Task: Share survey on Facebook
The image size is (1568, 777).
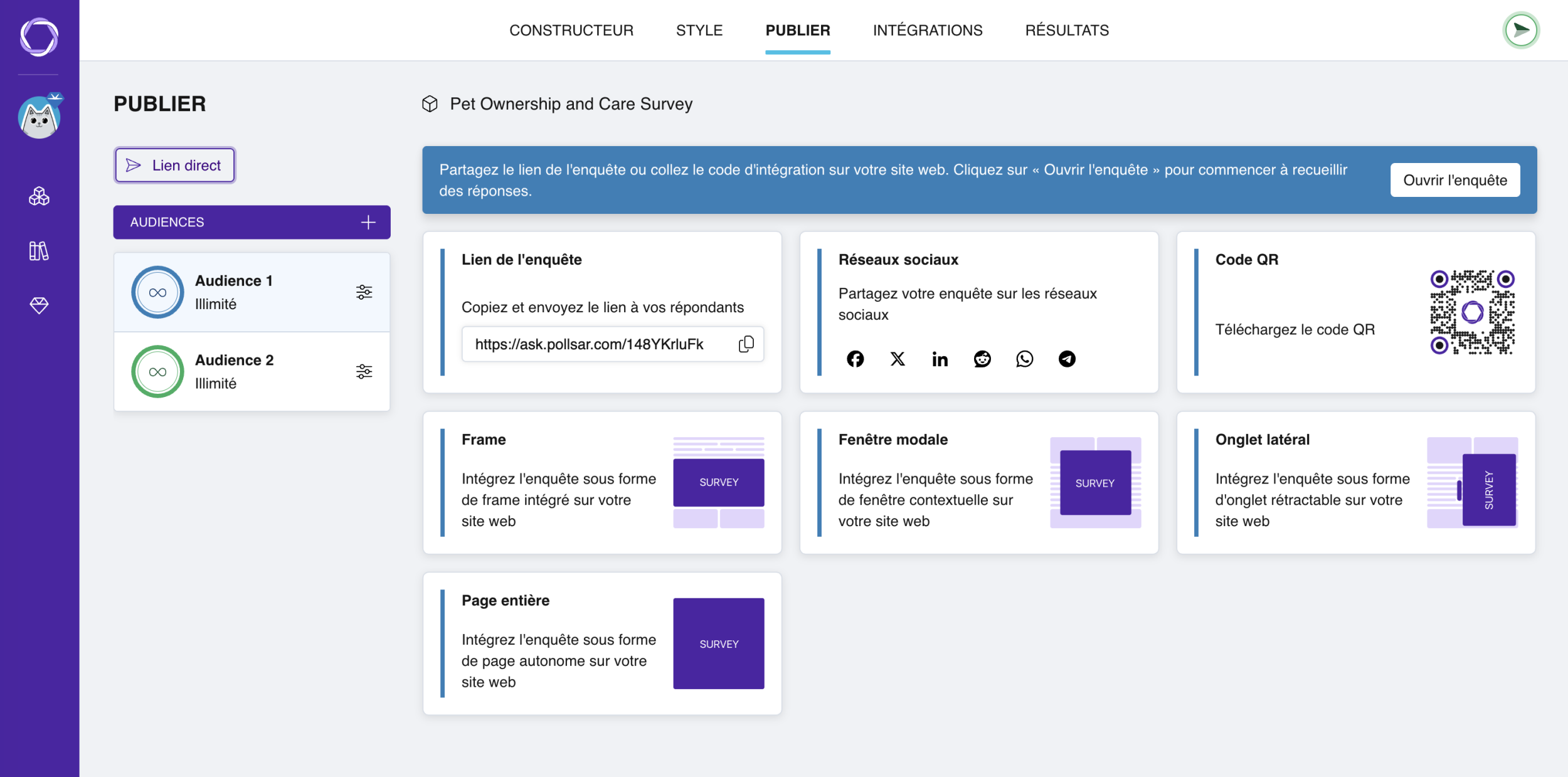Action: coord(855,359)
